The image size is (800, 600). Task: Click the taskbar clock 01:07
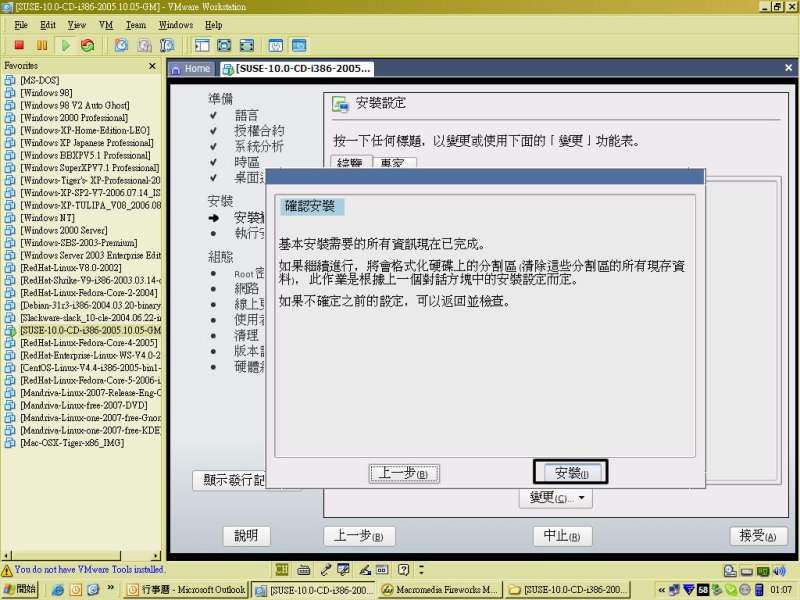[x=781, y=590]
